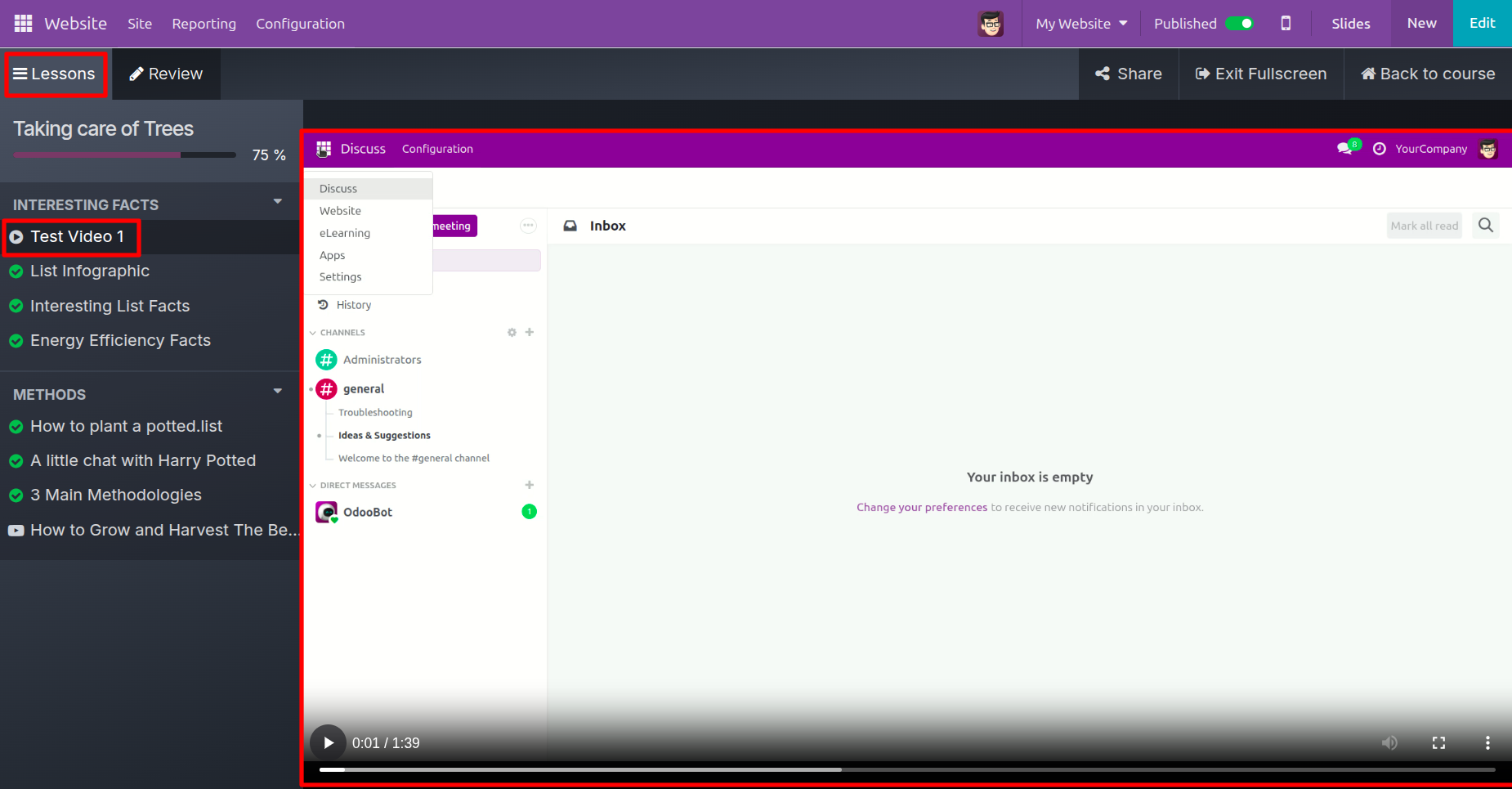Click the three-dots options next to meeting
Viewport: 1512px width, 789px height.
pyautogui.click(x=528, y=226)
